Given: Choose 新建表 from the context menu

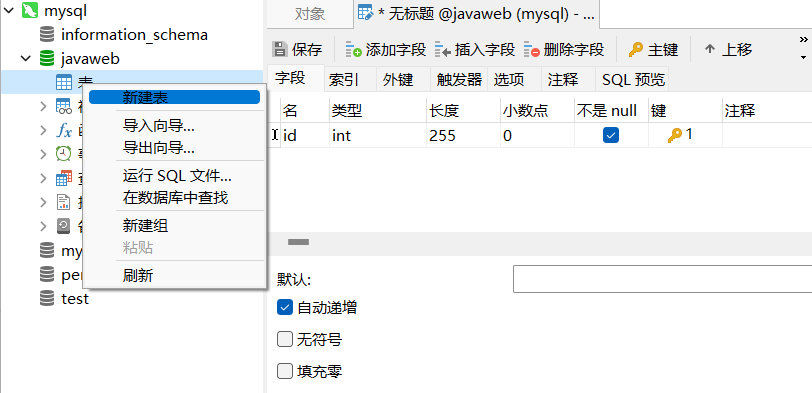Looking at the screenshot, I should [x=175, y=97].
